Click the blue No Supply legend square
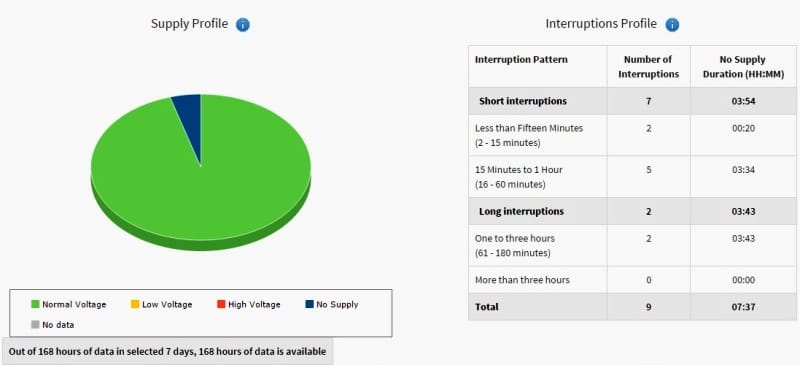800x365 pixels. pos(309,304)
